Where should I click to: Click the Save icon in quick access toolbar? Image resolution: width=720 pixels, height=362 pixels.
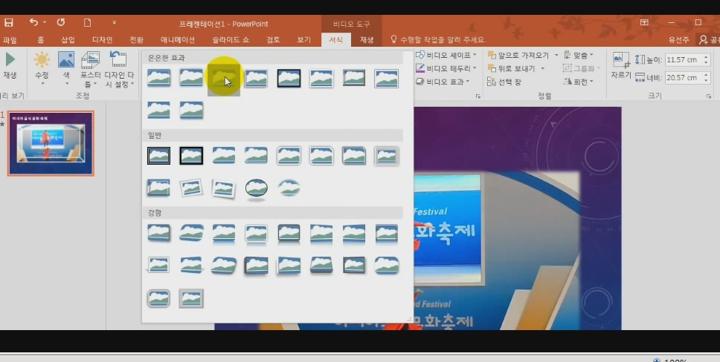click(8, 23)
